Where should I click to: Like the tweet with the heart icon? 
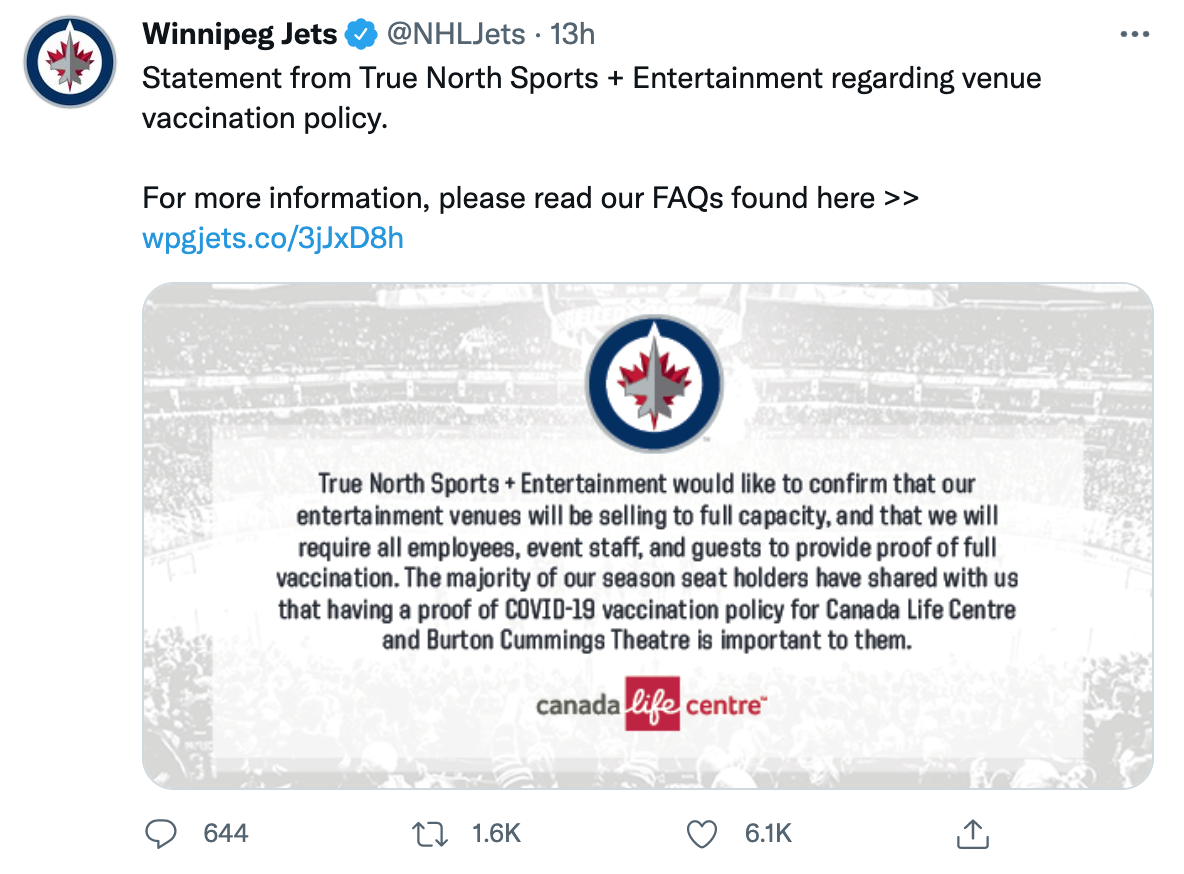pyautogui.click(x=701, y=834)
